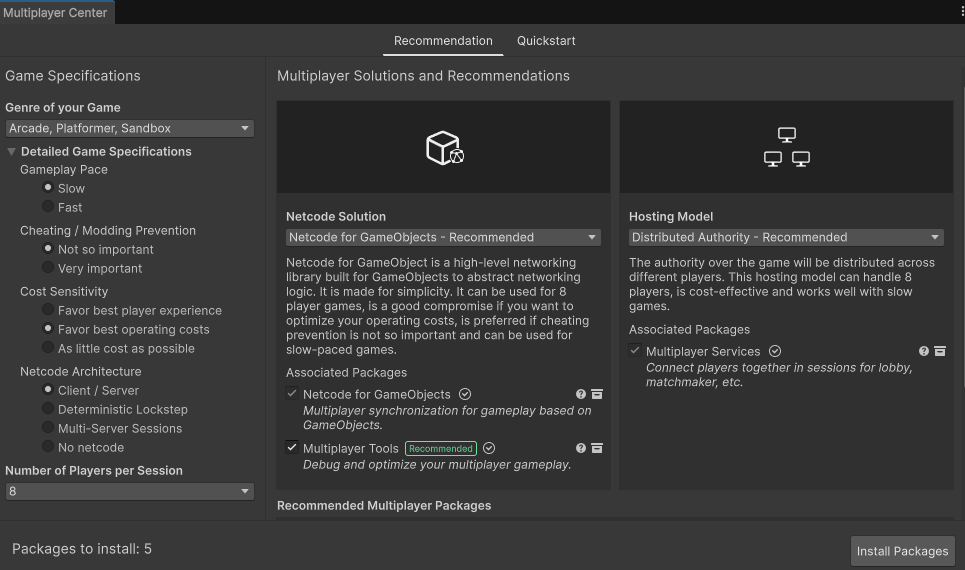Select Fast gameplay pace
Image resolution: width=965 pixels, height=570 pixels.
pos(48,207)
